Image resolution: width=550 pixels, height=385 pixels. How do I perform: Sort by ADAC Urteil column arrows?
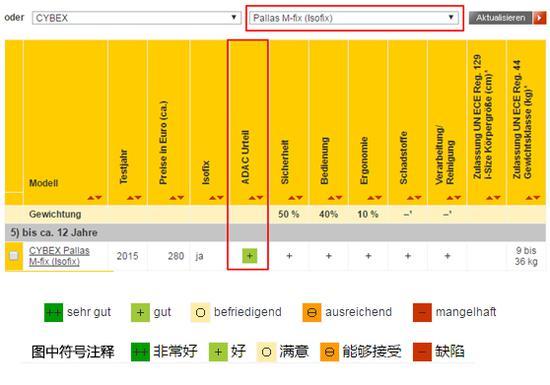tap(256, 198)
